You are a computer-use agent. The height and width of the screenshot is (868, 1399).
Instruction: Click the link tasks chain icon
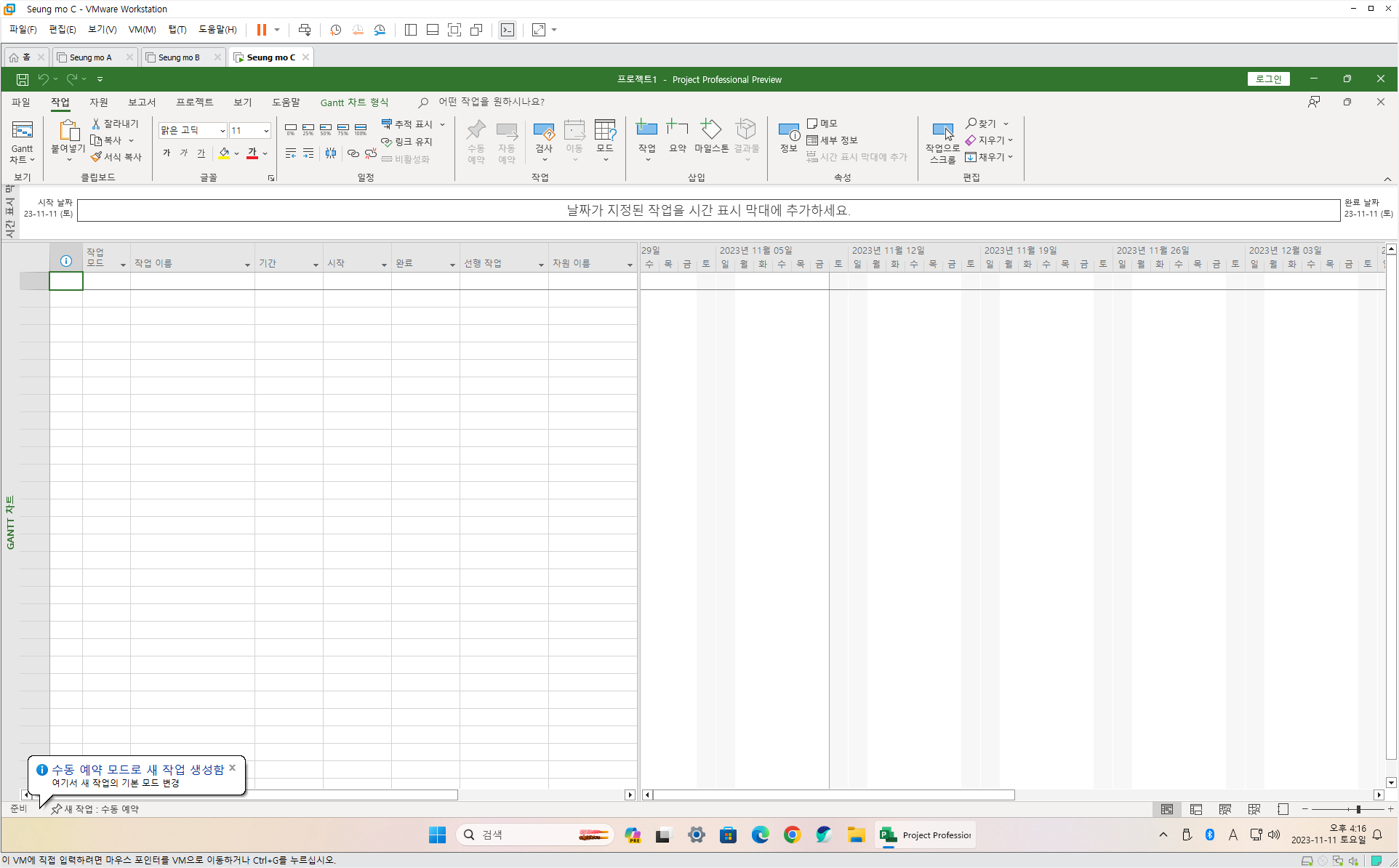[x=353, y=153]
